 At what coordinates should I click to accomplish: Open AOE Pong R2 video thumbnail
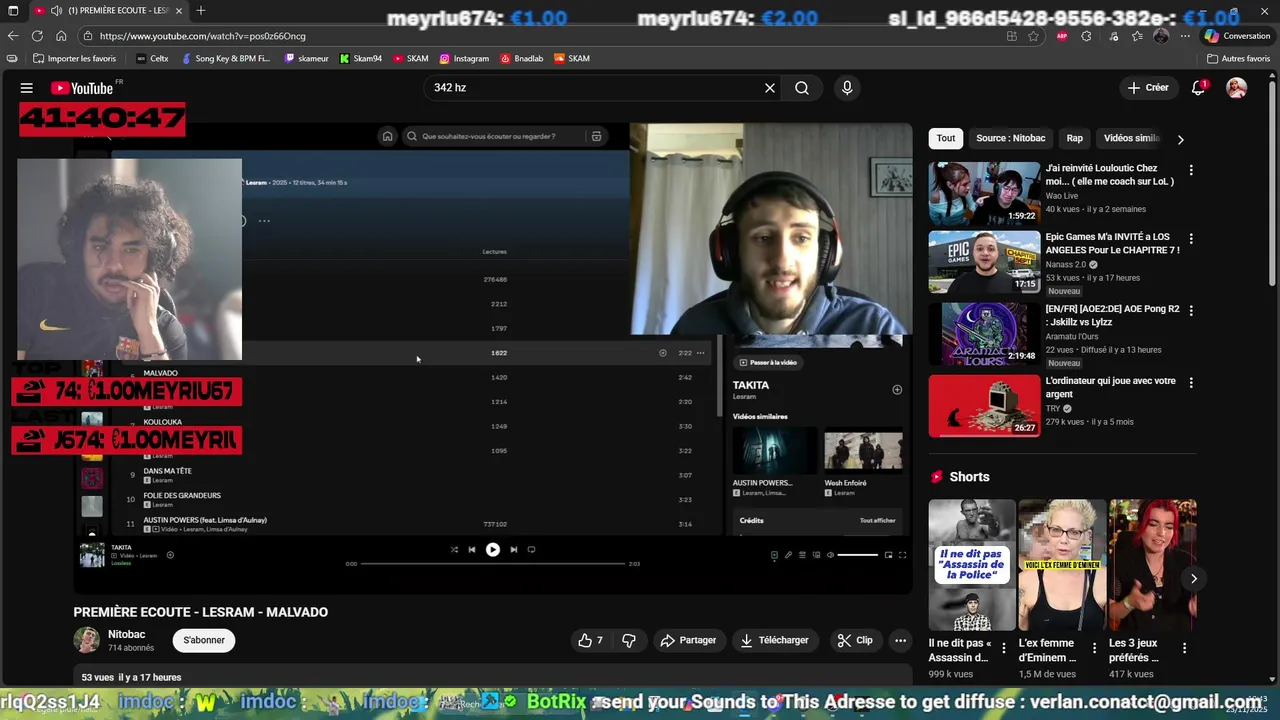click(984, 333)
